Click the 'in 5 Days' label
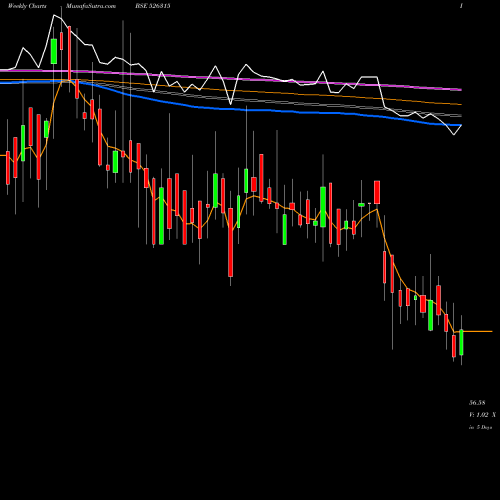Viewport: 500px width, 500px height. click(480, 427)
